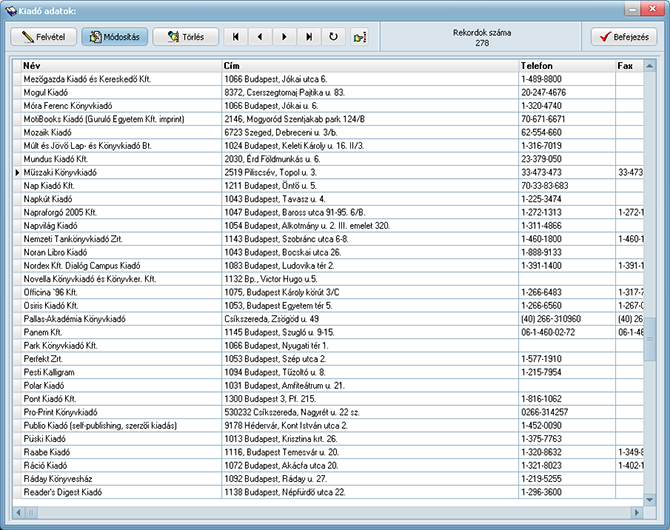The image size is (670, 530).
Task: Click the Fax column header
Action: 630,66
